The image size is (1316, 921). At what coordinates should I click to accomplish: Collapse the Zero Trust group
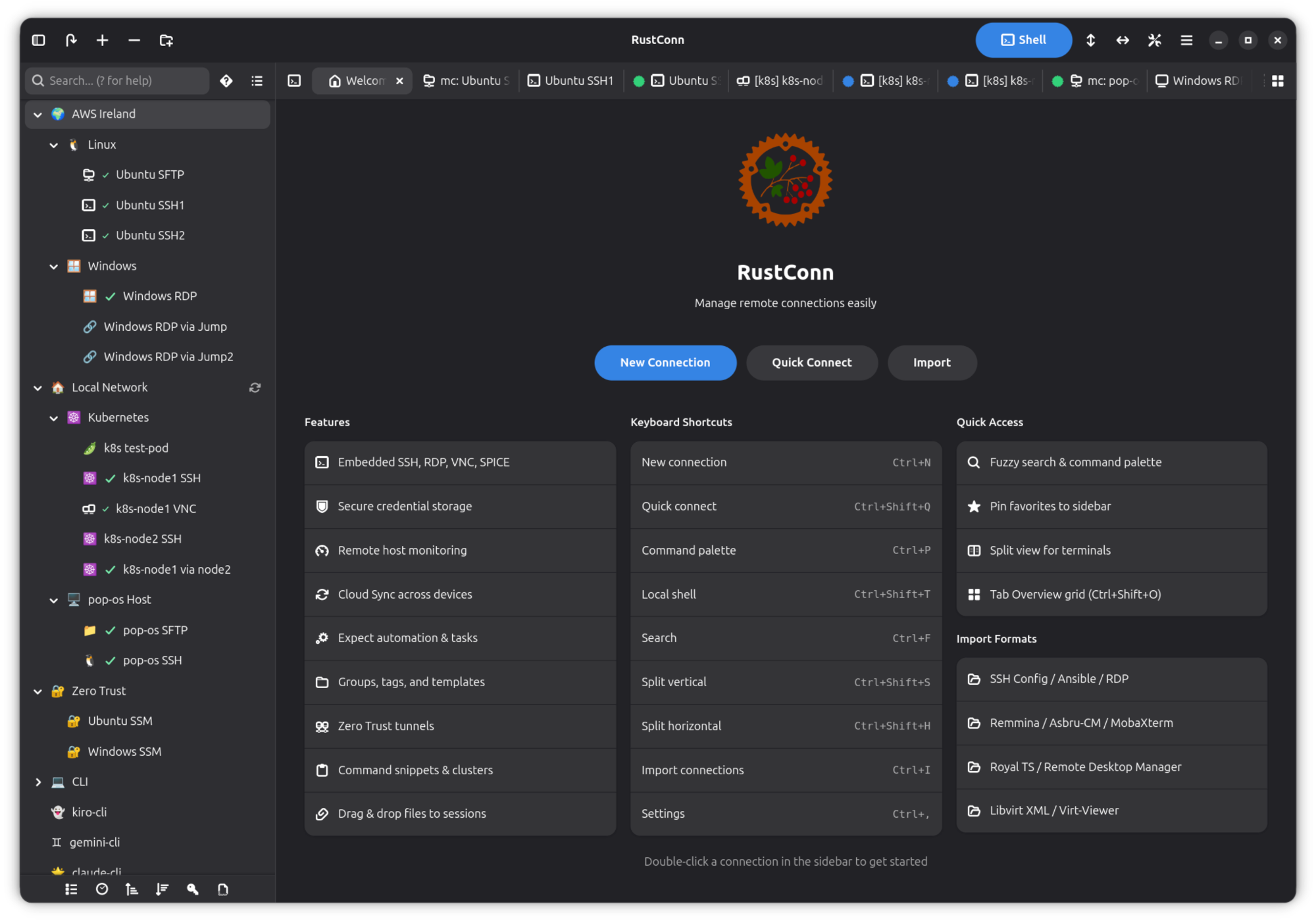[38, 691]
